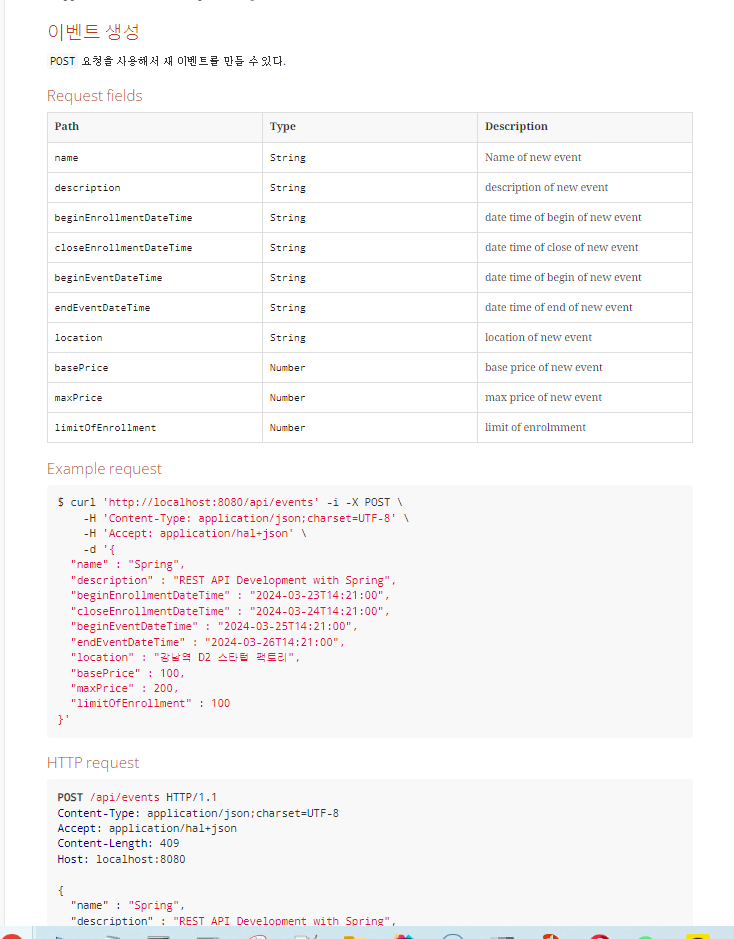Click the Accept hal+json line in curl
The height and width of the screenshot is (939, 734).
tap(195, 533)
